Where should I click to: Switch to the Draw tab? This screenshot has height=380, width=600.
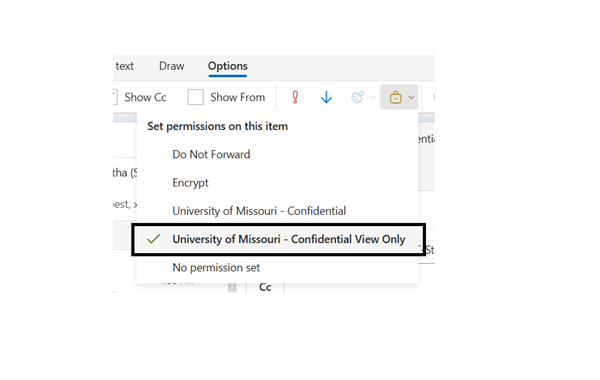point(171,66)
